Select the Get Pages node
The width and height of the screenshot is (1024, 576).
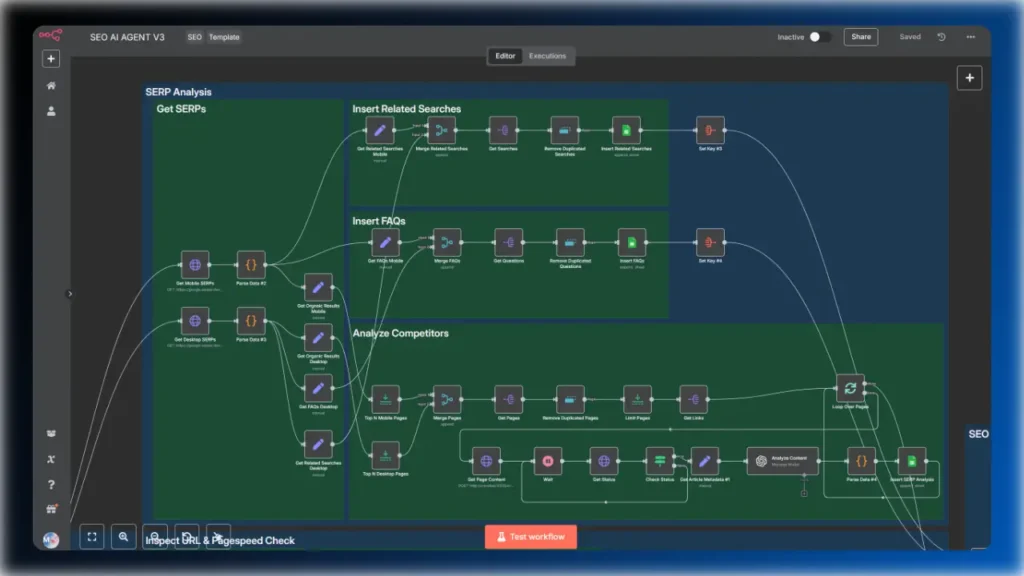(508, 400)
